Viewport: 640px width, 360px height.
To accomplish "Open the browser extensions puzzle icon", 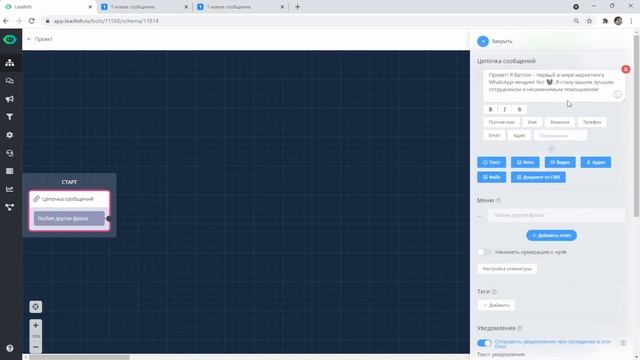I will tap(605, 21).
